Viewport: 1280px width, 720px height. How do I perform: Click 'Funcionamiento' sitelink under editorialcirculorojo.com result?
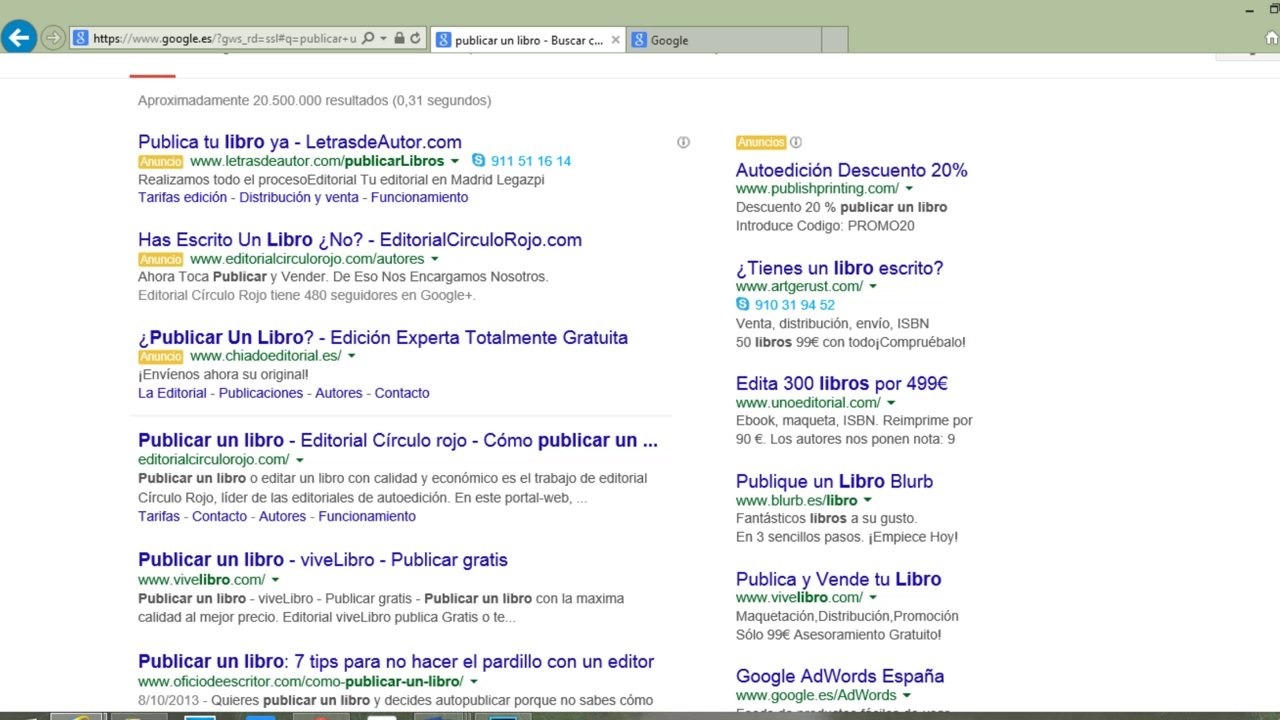tap(367, 516)
